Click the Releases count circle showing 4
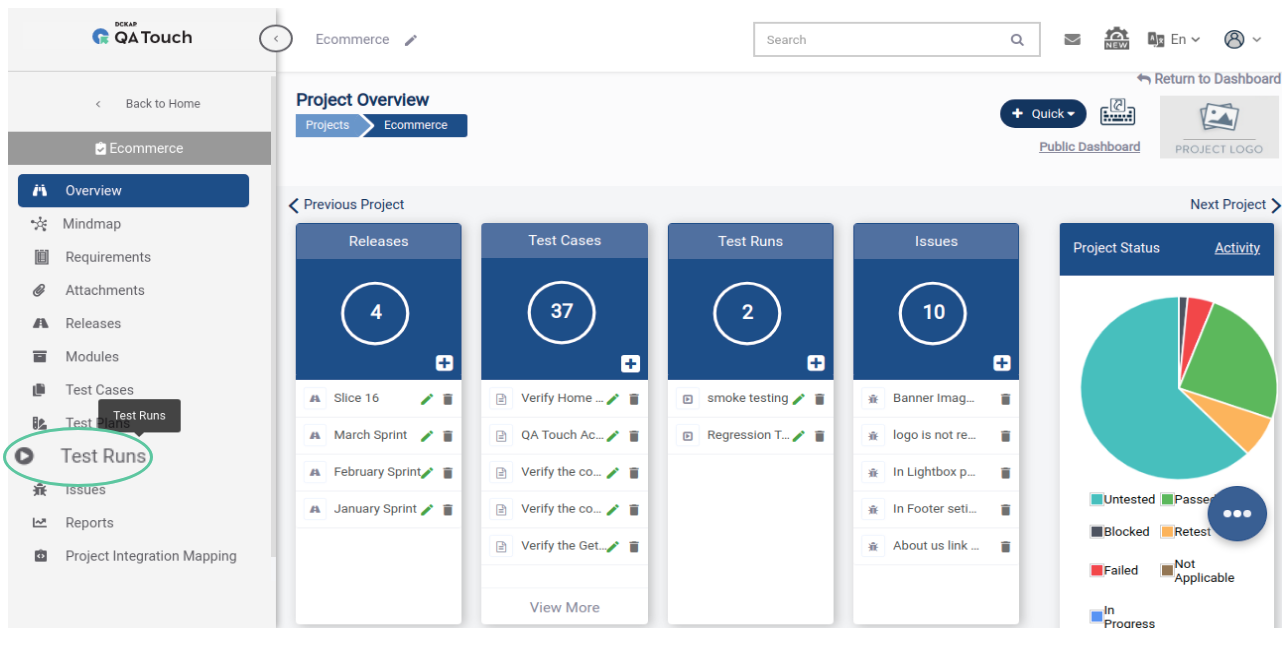 pos(376,312)
